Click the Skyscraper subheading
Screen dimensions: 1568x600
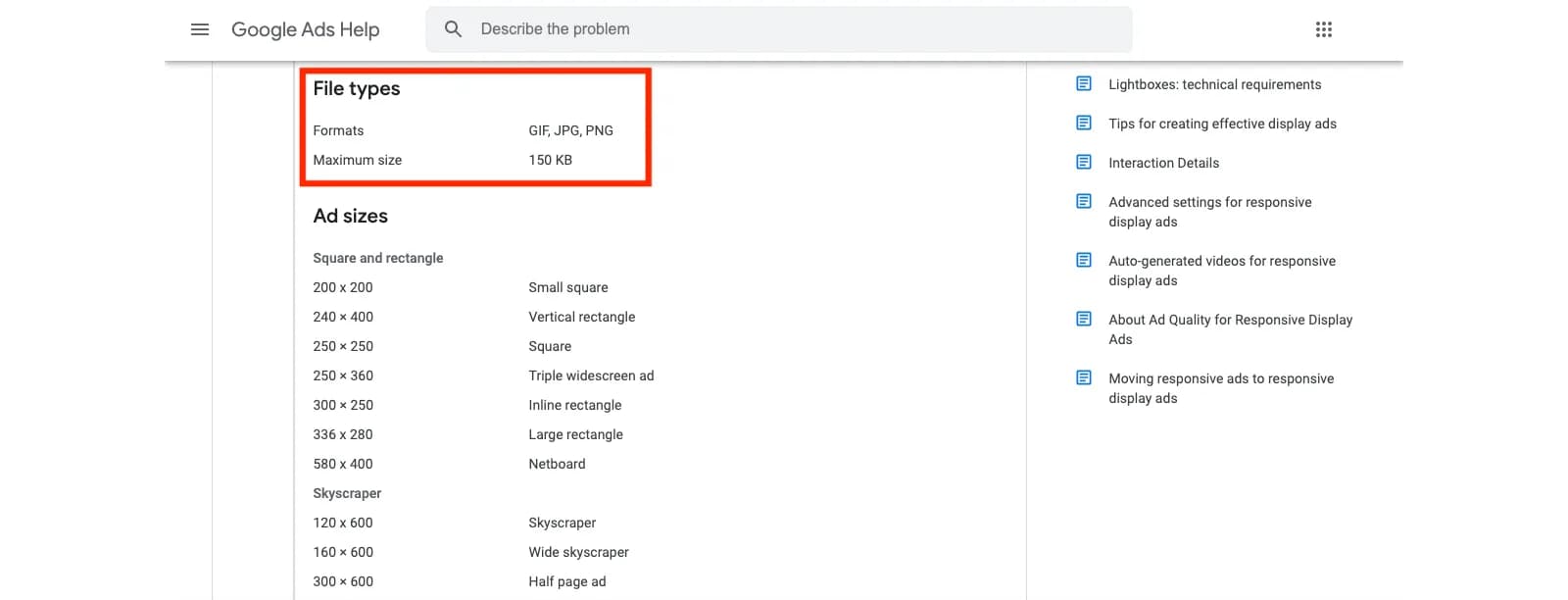pos(347,493)
